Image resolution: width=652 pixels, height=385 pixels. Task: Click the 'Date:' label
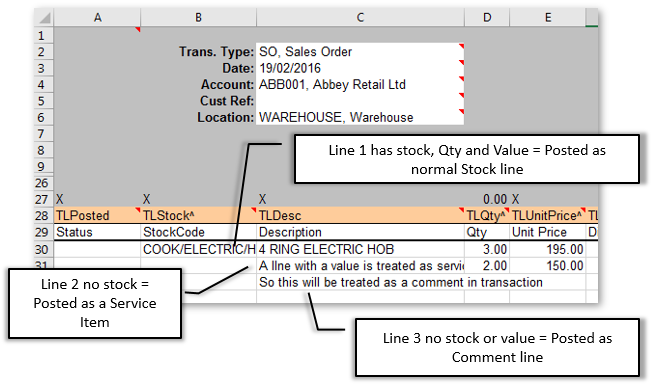click(238, 68)
